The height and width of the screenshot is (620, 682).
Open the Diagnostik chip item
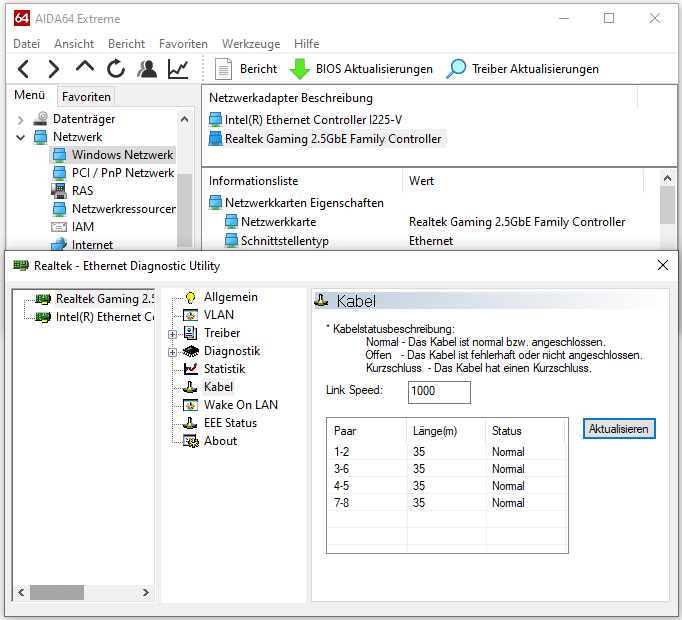pyautogui.click(x=232, y=351)
